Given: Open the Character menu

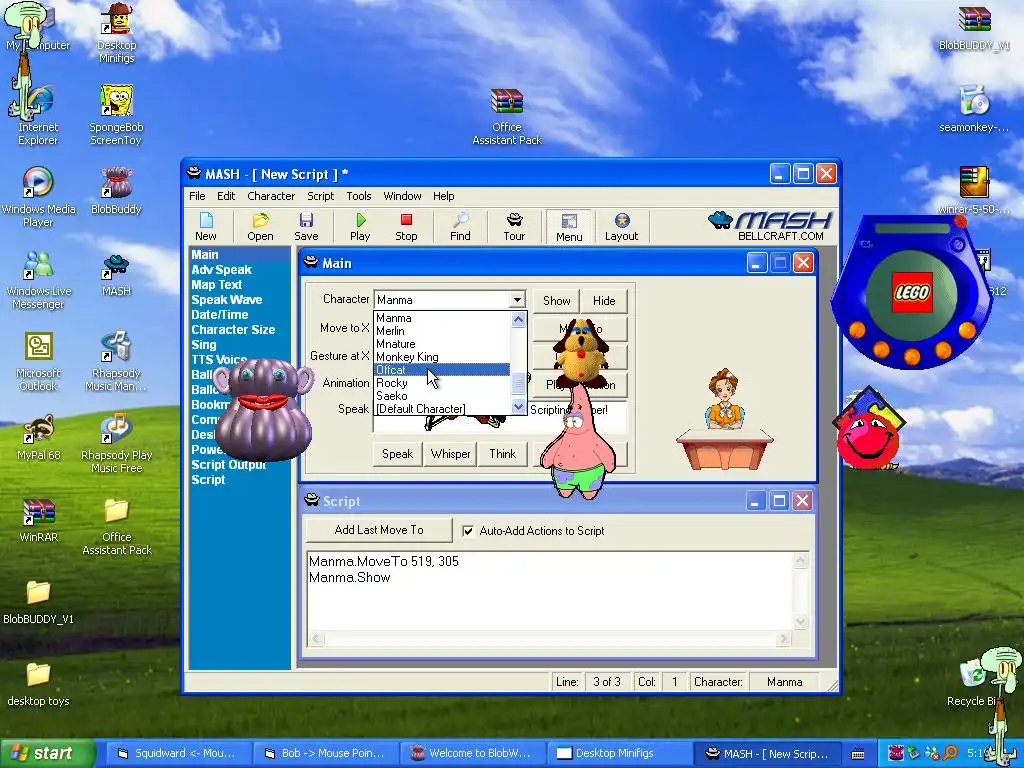Looking at the screenshot, I should click(x=271, y=196).
